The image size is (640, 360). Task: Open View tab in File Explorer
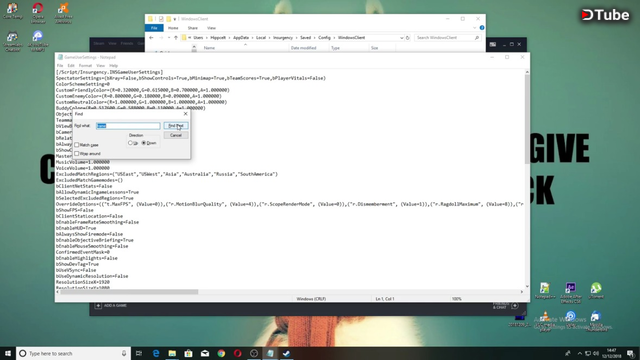pyautogui.click(x=211, y=28)
